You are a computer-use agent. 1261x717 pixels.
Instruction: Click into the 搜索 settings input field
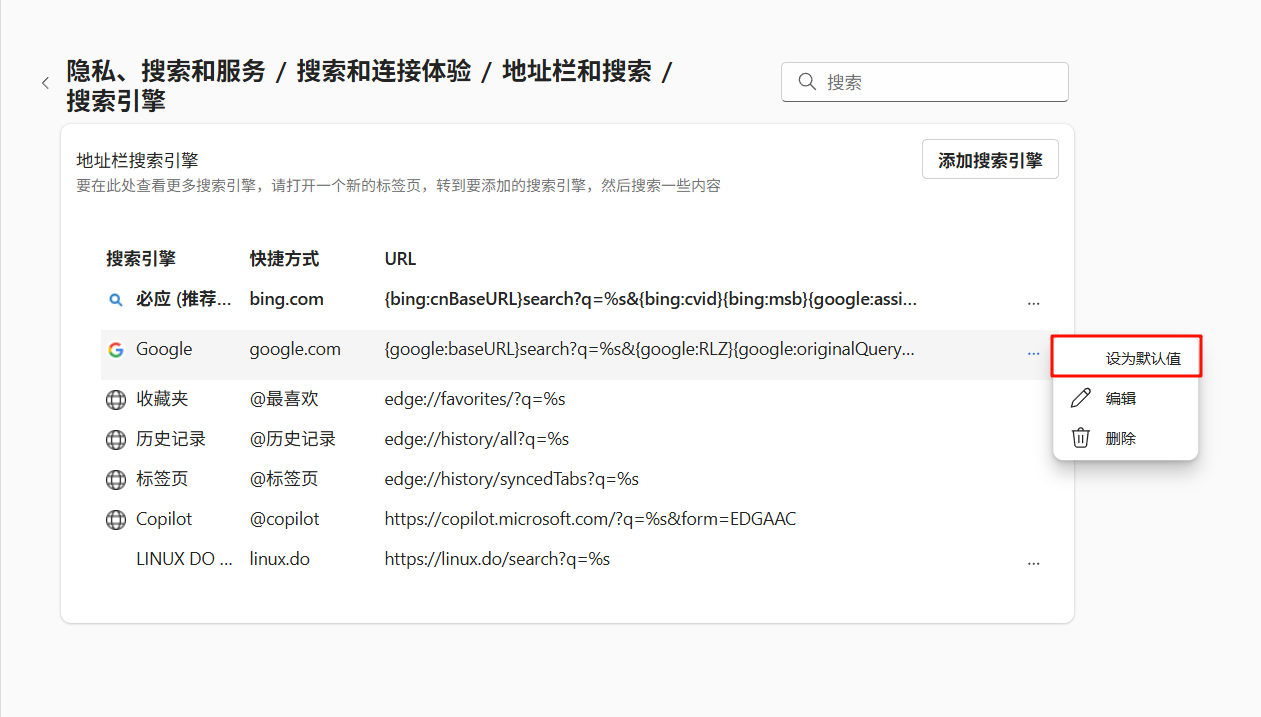point(925,82)
